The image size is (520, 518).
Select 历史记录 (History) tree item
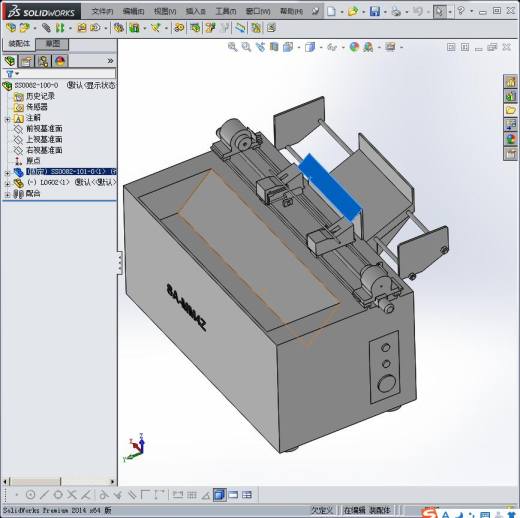coord(40,96)
